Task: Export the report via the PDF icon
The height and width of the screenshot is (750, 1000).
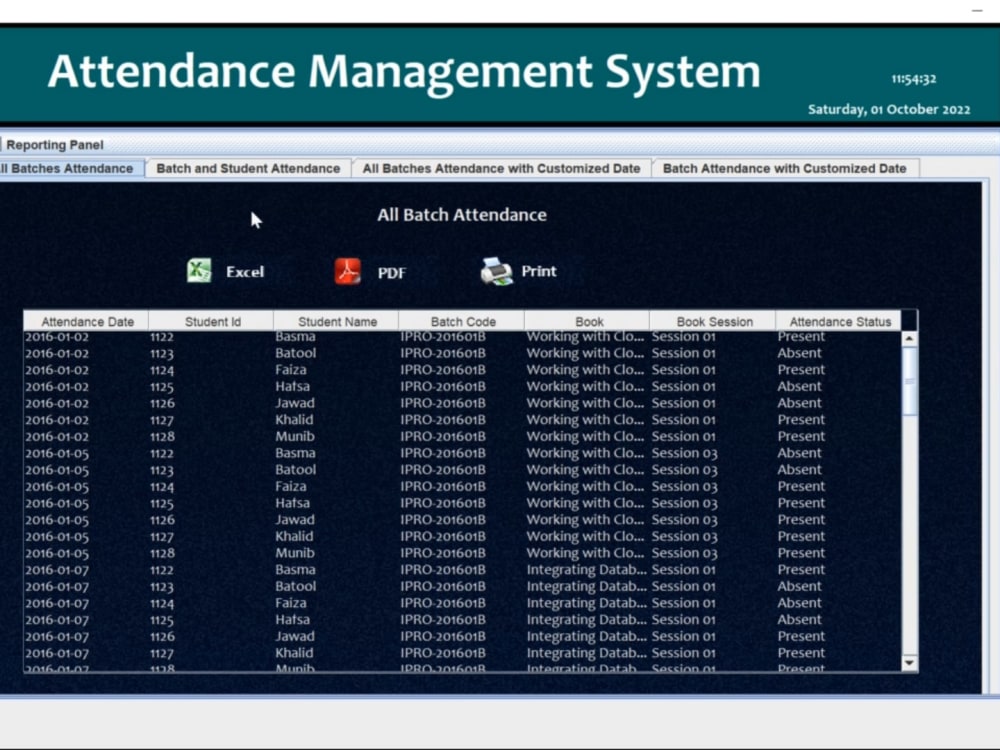Action: (x=348, y=270)
